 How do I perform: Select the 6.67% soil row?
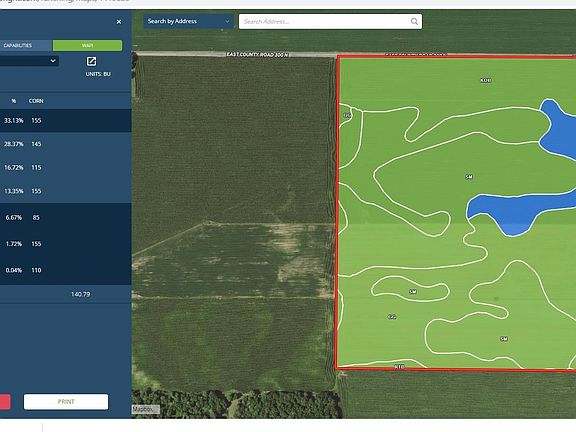(66, 217)
